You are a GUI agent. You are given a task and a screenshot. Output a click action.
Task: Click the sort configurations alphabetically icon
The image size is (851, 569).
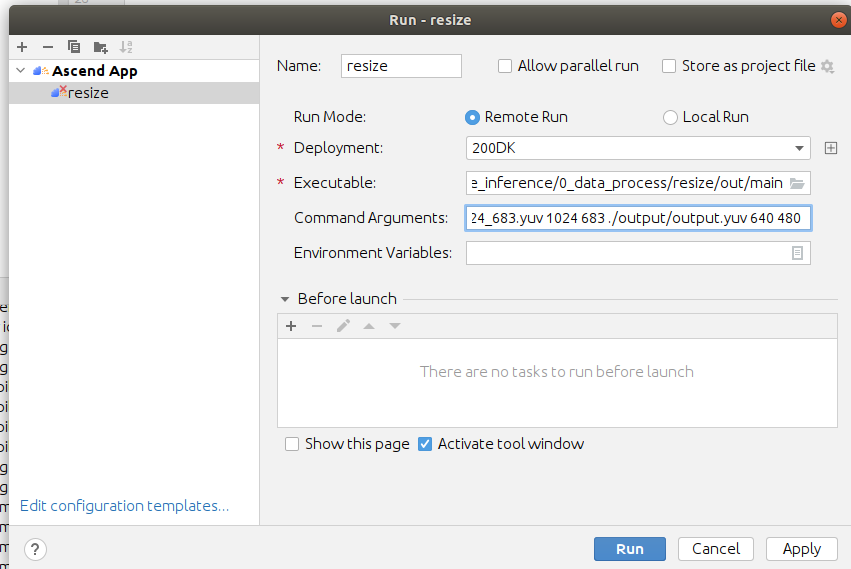coord(126,47)
